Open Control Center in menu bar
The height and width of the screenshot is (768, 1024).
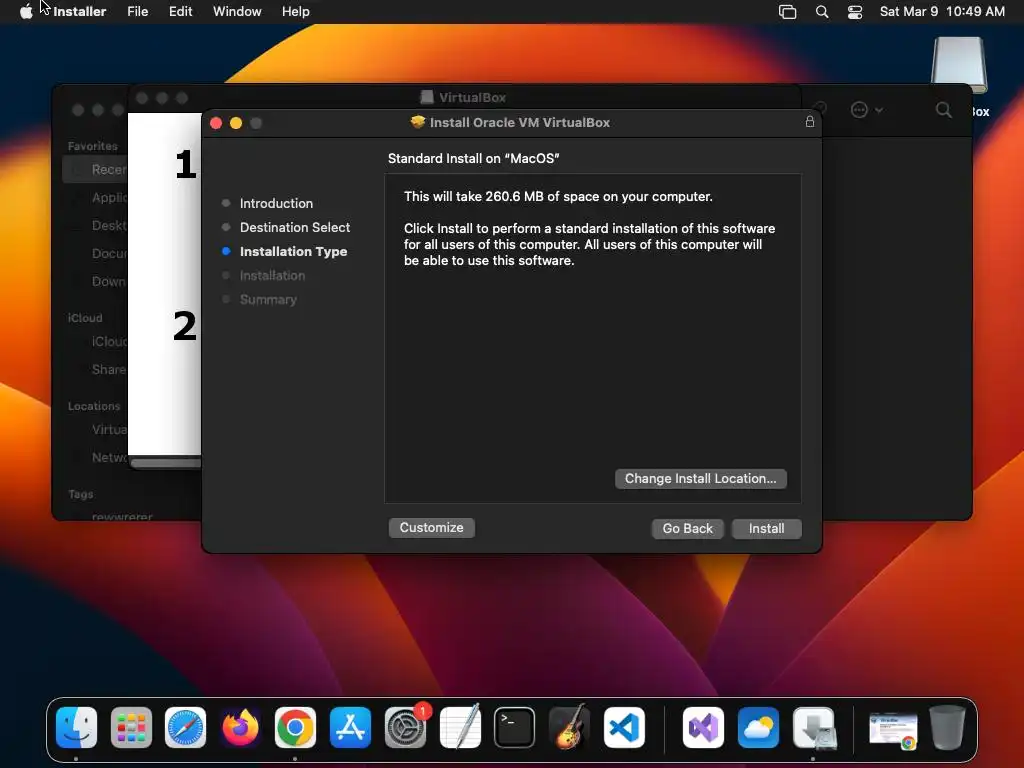coord(855,12)
